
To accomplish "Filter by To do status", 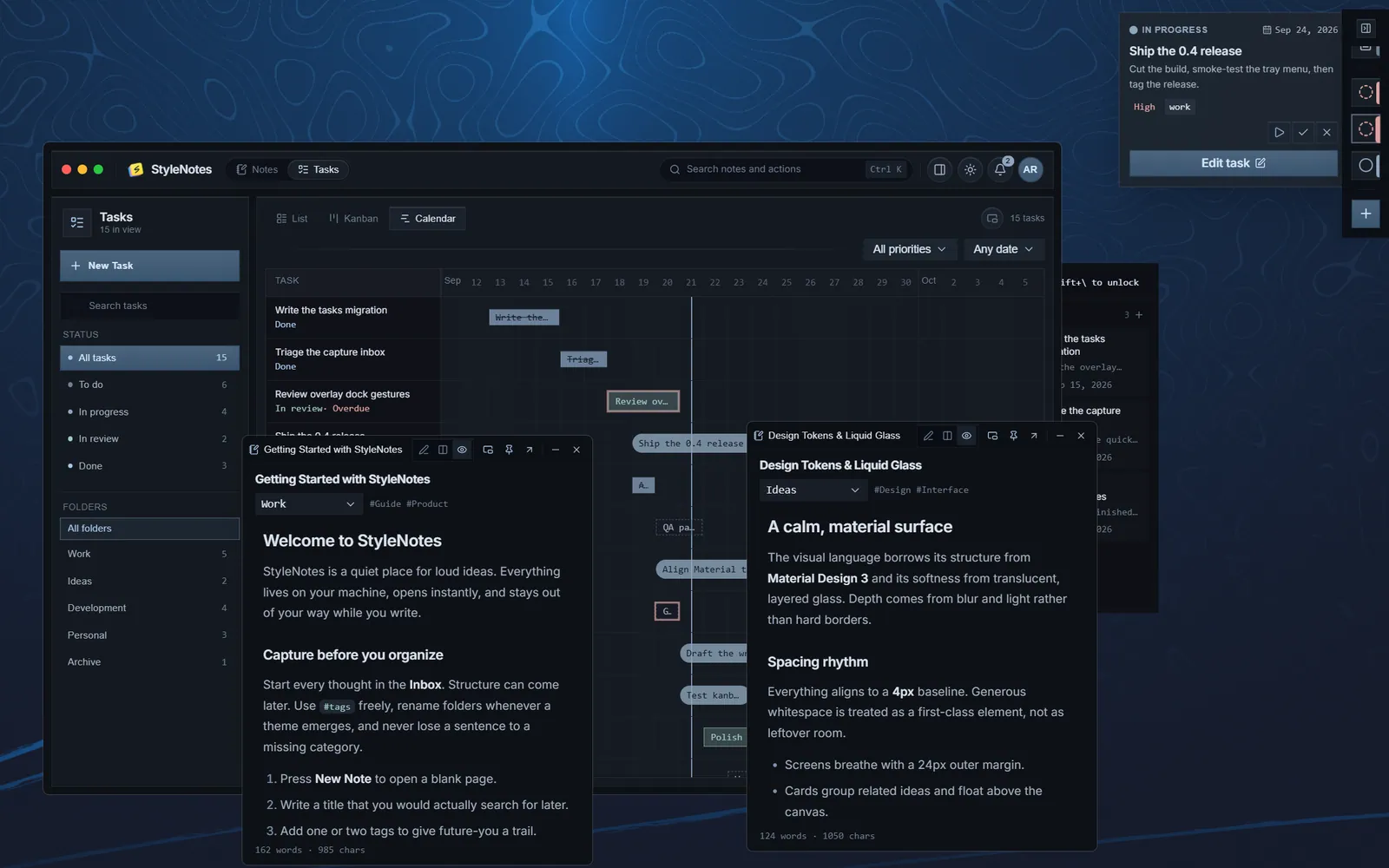I will point(149,385).
